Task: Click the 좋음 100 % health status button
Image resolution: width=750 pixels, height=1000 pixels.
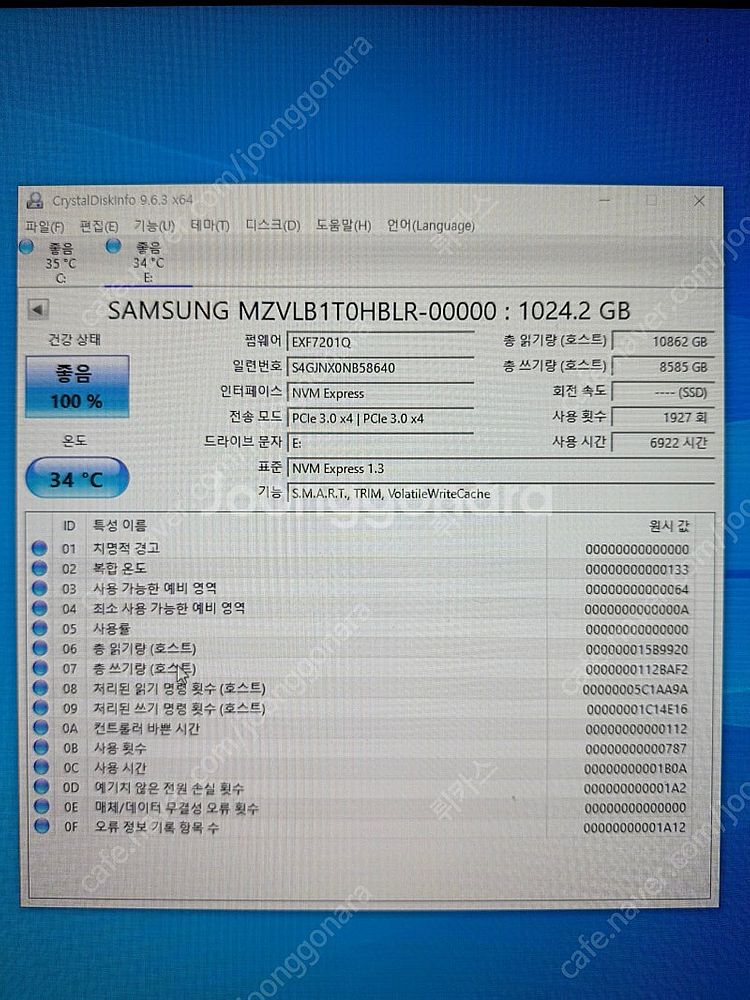Action: click(77, 387)
